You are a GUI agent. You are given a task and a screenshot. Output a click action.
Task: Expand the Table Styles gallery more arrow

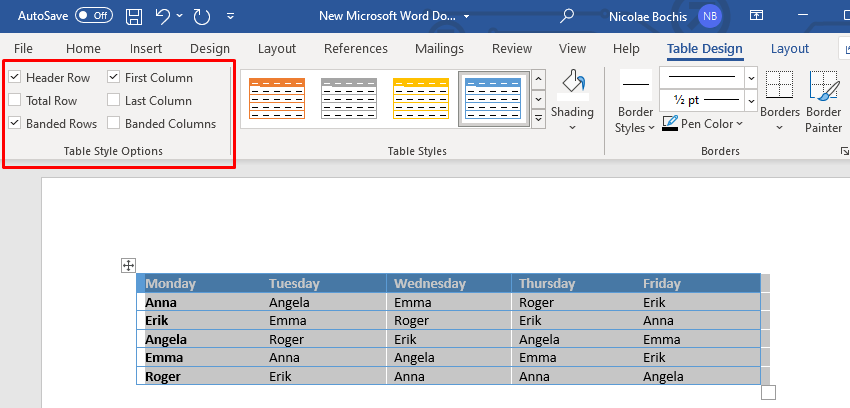(538, 119)
